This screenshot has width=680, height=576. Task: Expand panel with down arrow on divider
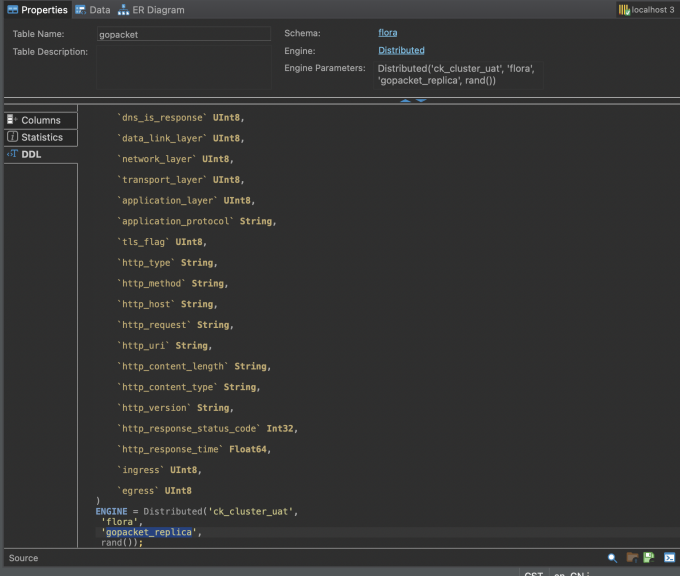[421, 101]
